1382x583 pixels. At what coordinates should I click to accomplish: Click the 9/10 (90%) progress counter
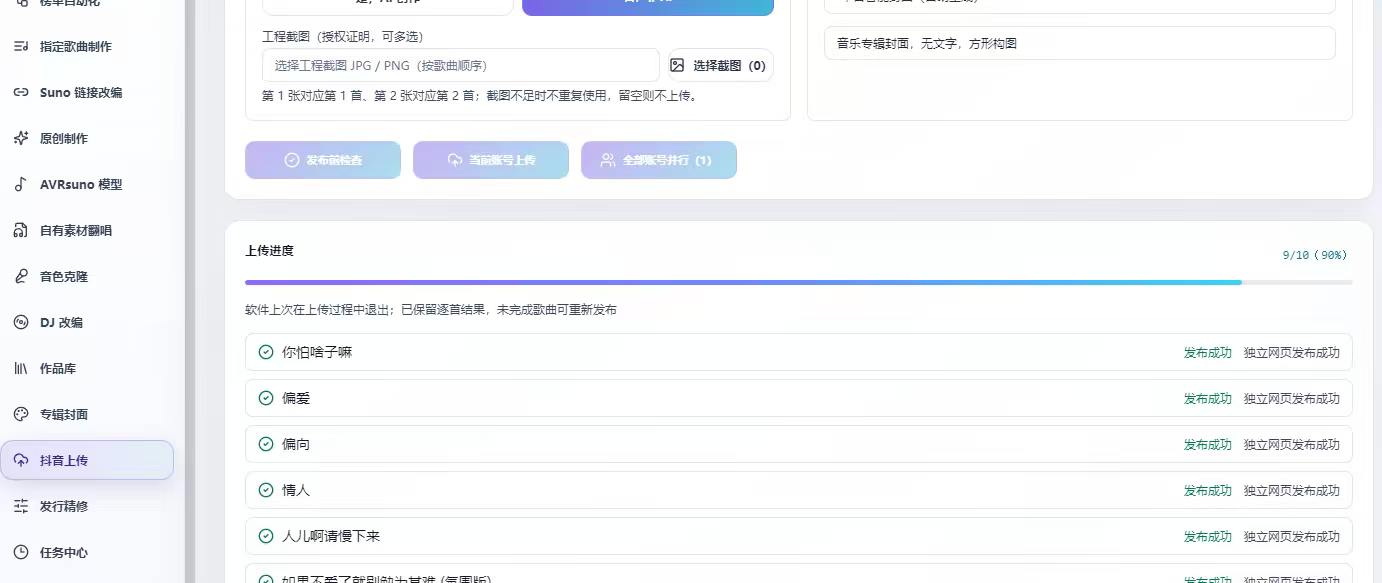(1315, 255)
